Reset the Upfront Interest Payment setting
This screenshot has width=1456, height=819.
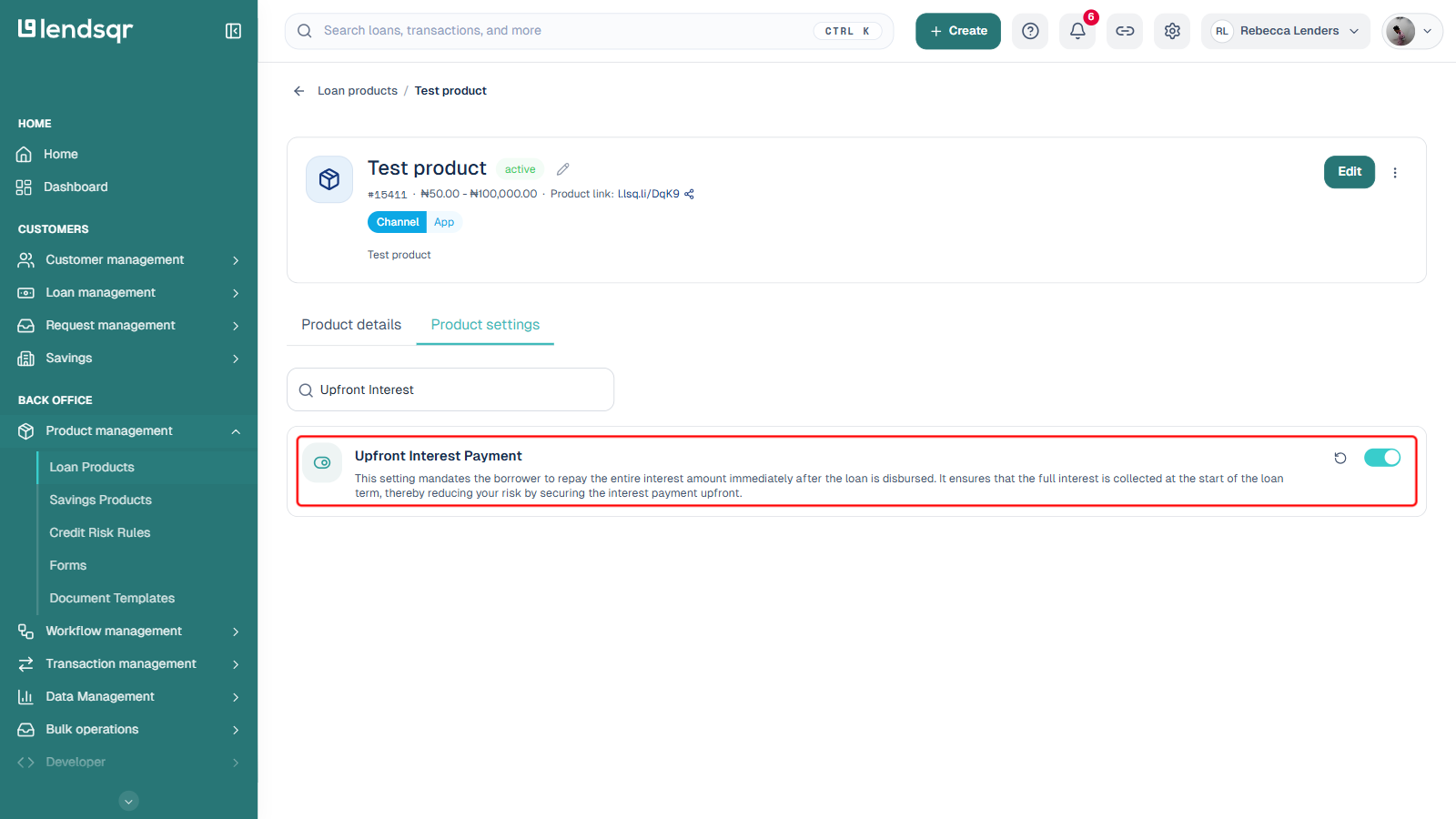click(1340, 458)
